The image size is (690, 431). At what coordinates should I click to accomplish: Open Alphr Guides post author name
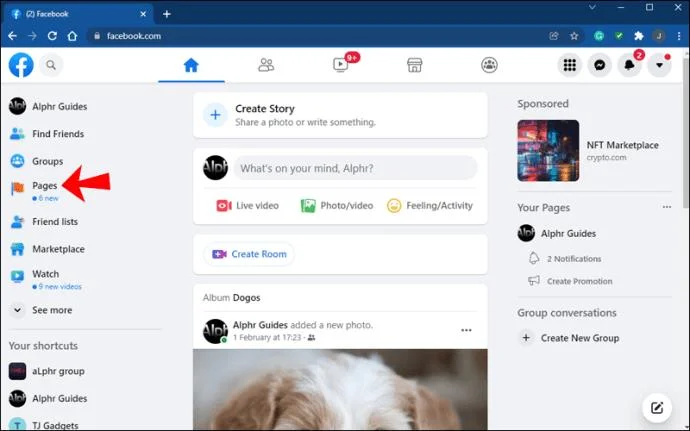pyautogui.click(x=260, y=325)
